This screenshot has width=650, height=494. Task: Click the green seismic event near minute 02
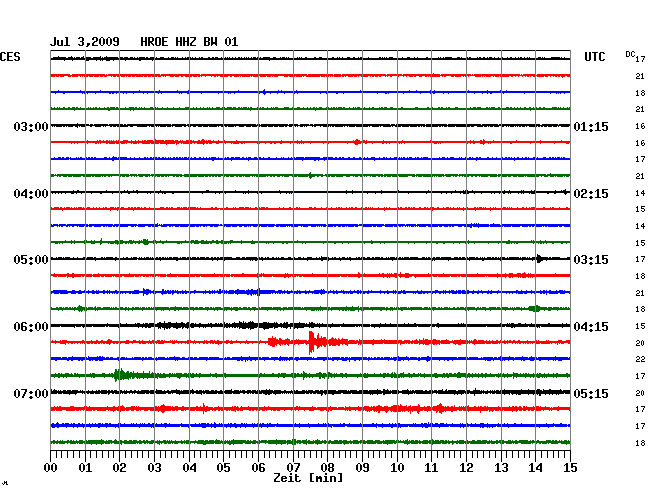click(121, 375)
